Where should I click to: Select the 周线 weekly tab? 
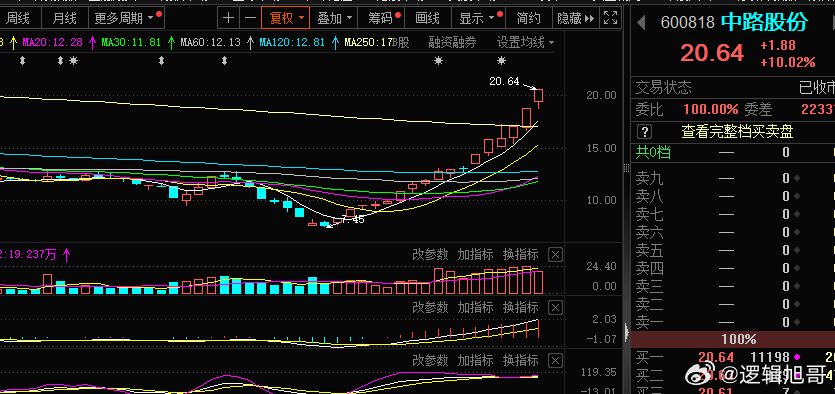click(x=18, y=19)
